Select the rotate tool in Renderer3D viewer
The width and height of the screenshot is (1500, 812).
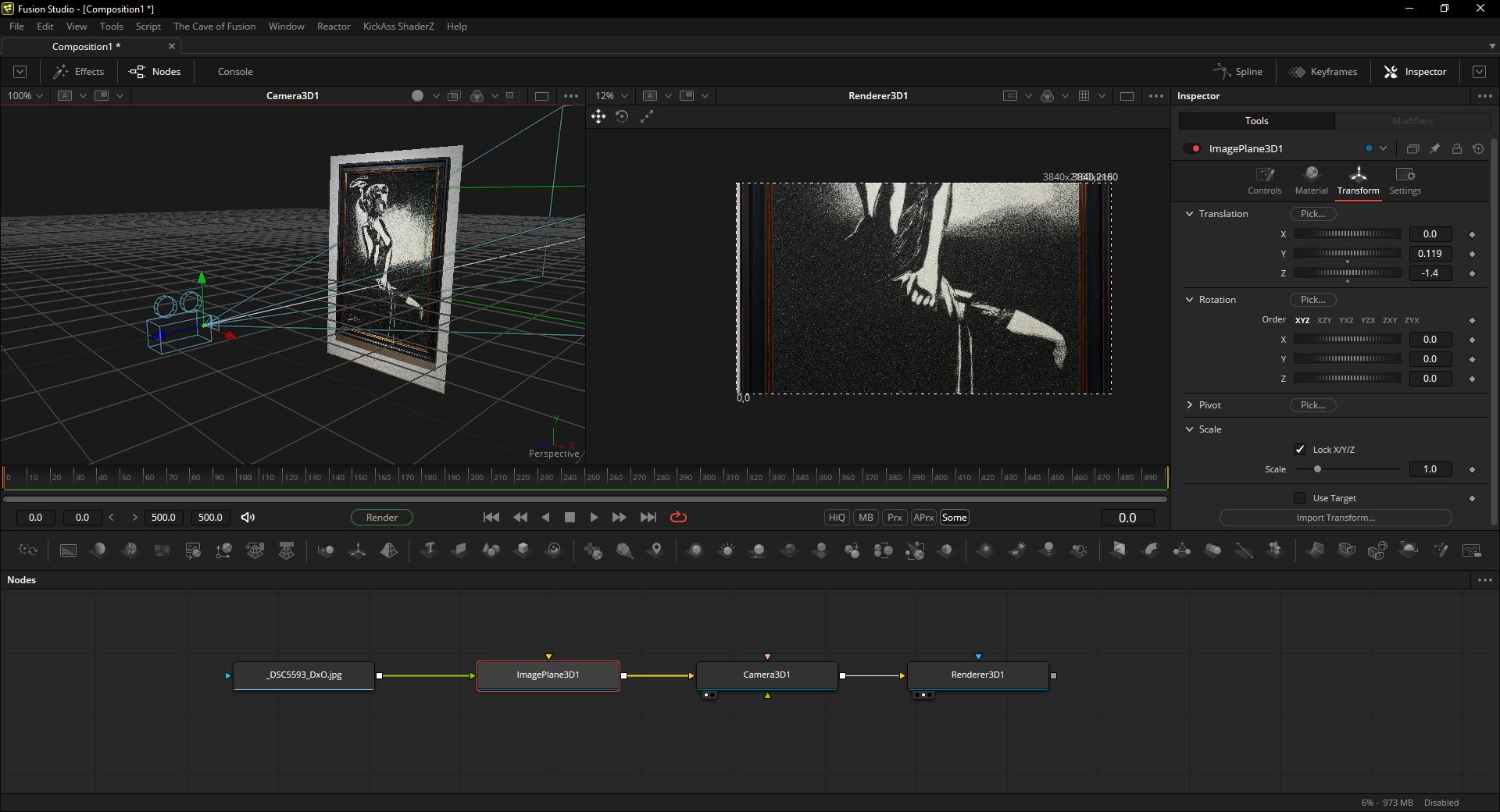pos(622,116)
